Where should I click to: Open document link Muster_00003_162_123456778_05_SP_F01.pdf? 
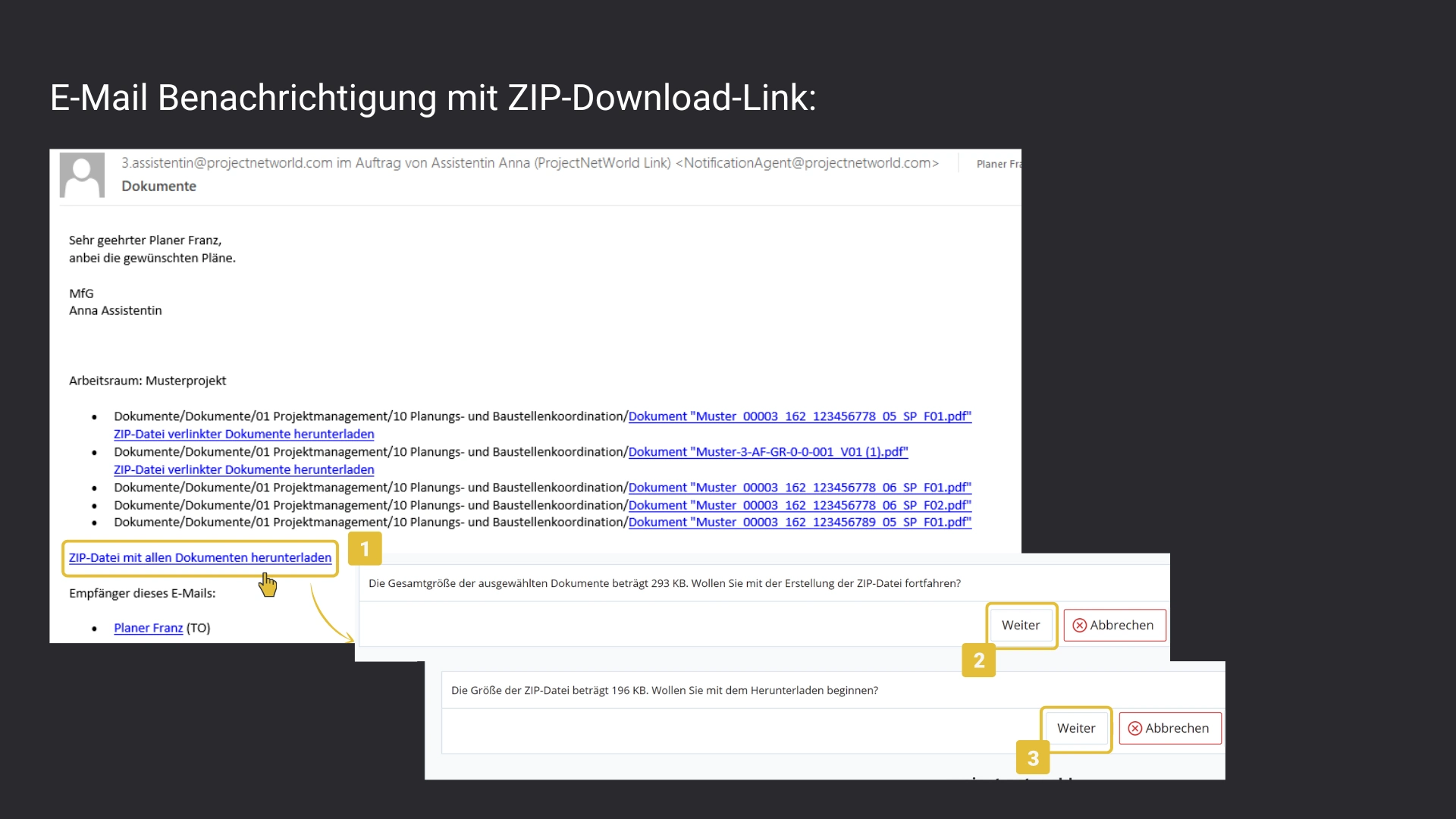click(x=799, y=416)
